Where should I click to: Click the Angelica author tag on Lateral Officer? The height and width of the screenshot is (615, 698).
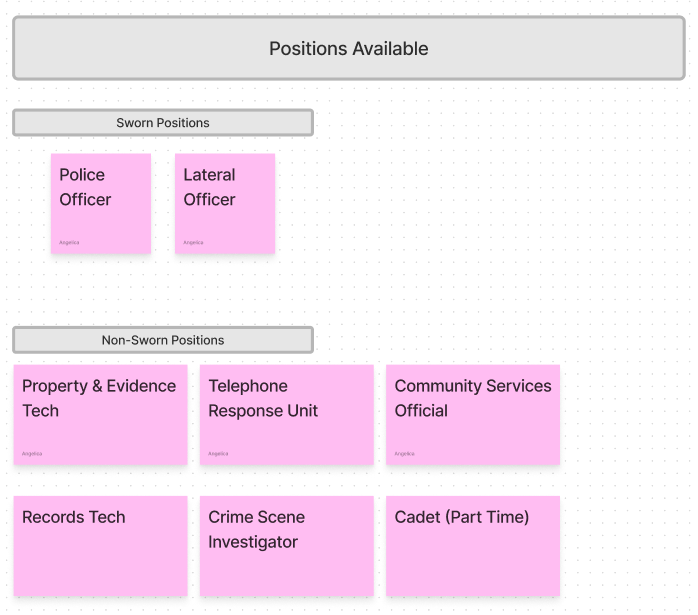[x=193, y=243]
